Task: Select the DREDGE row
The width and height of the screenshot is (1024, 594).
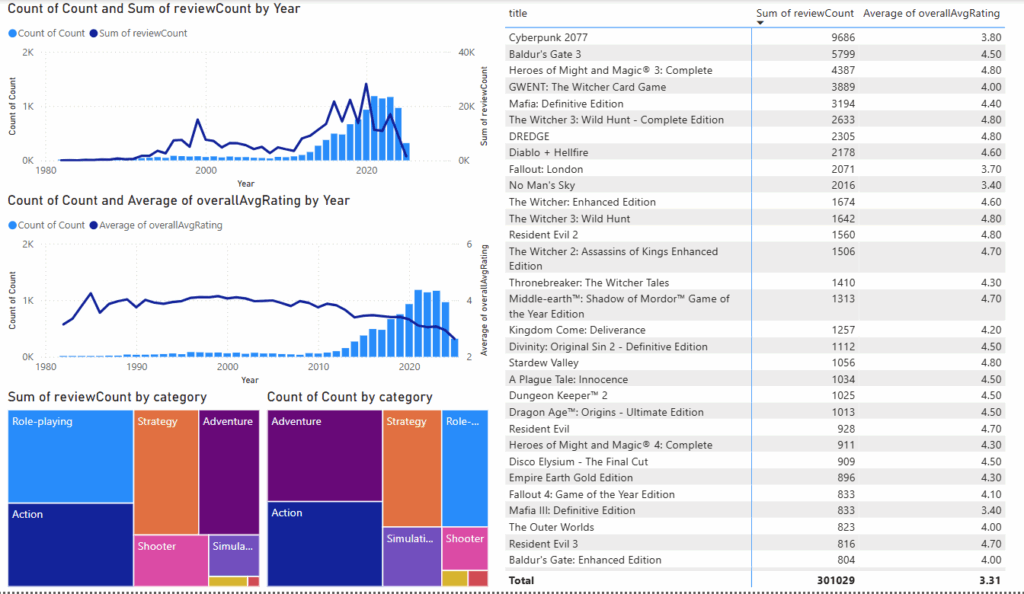Action: point(754,136)
